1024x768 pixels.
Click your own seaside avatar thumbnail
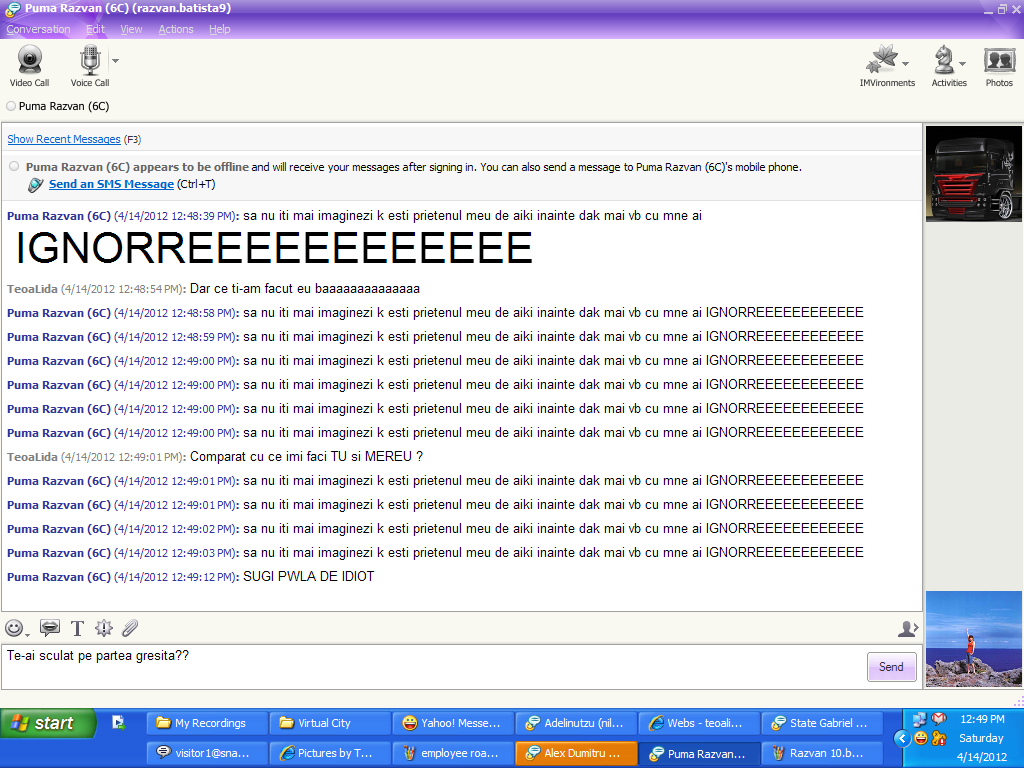[x=974, y=639]
